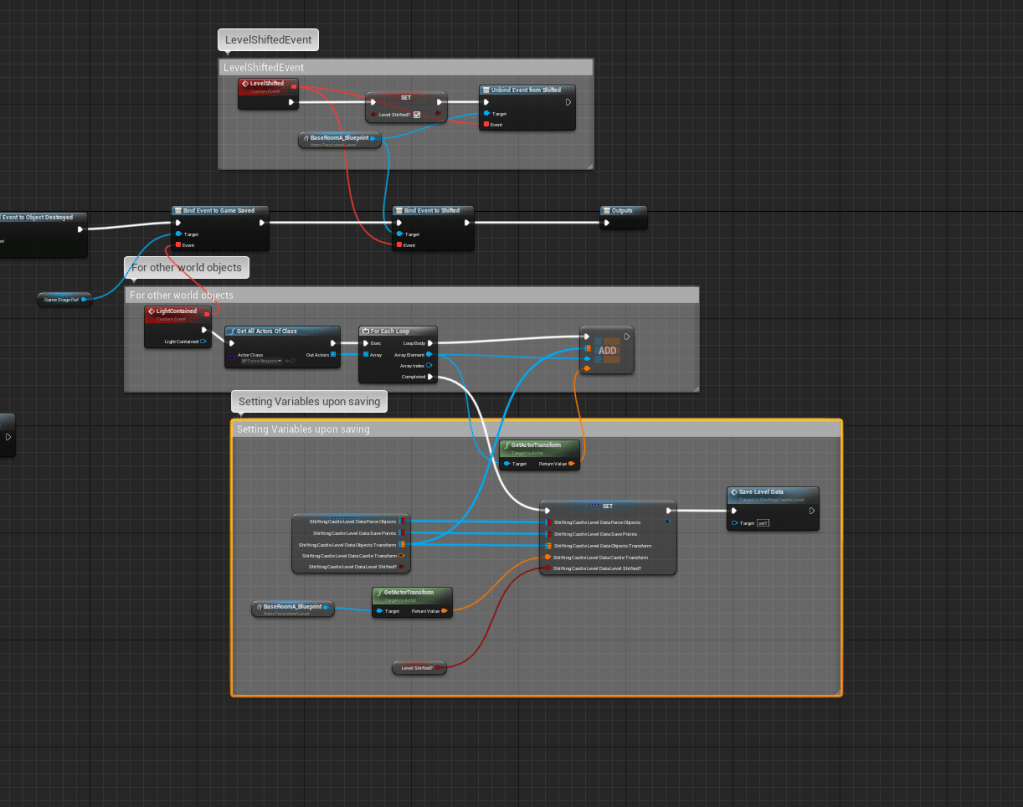
Task: Click the Save Level Data node icon
Action: click(x=733, y=492)
